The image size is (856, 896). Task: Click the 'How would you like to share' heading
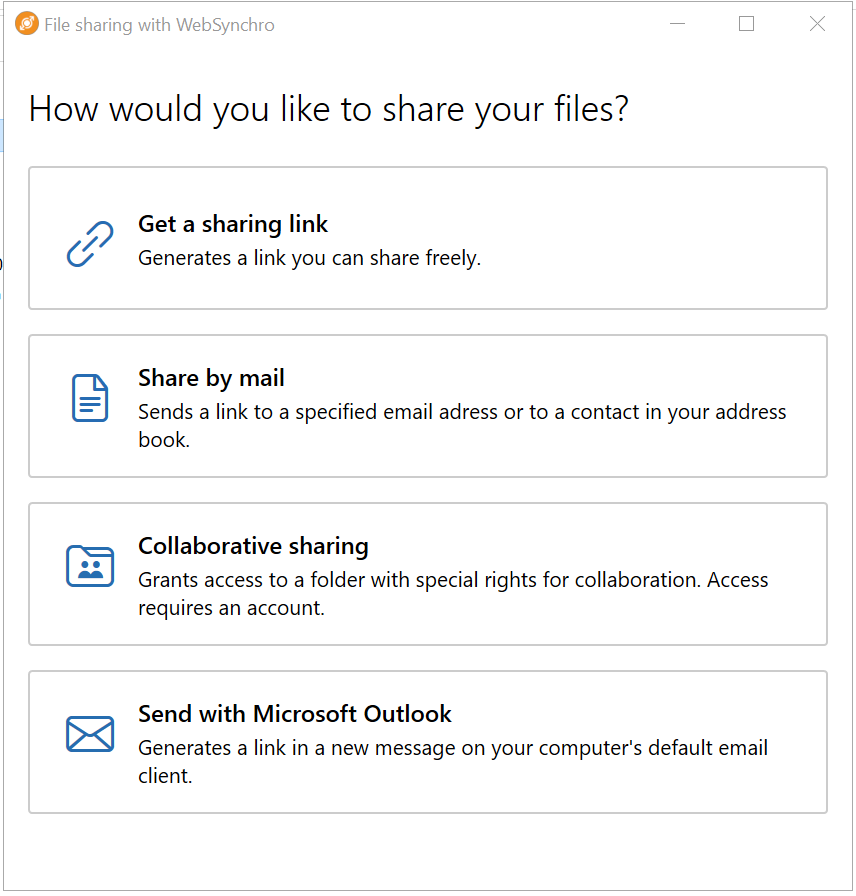(329, 109)
